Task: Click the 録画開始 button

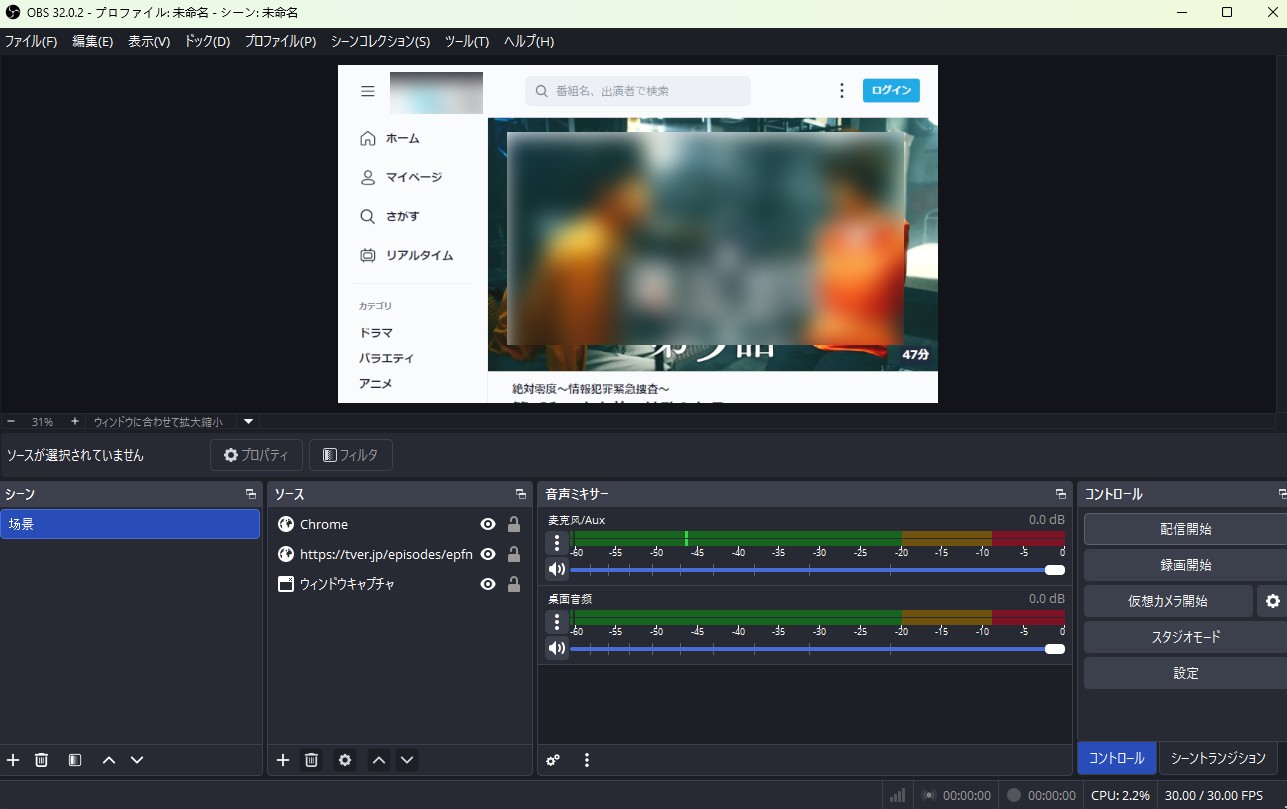Action: click(1185, 565)
